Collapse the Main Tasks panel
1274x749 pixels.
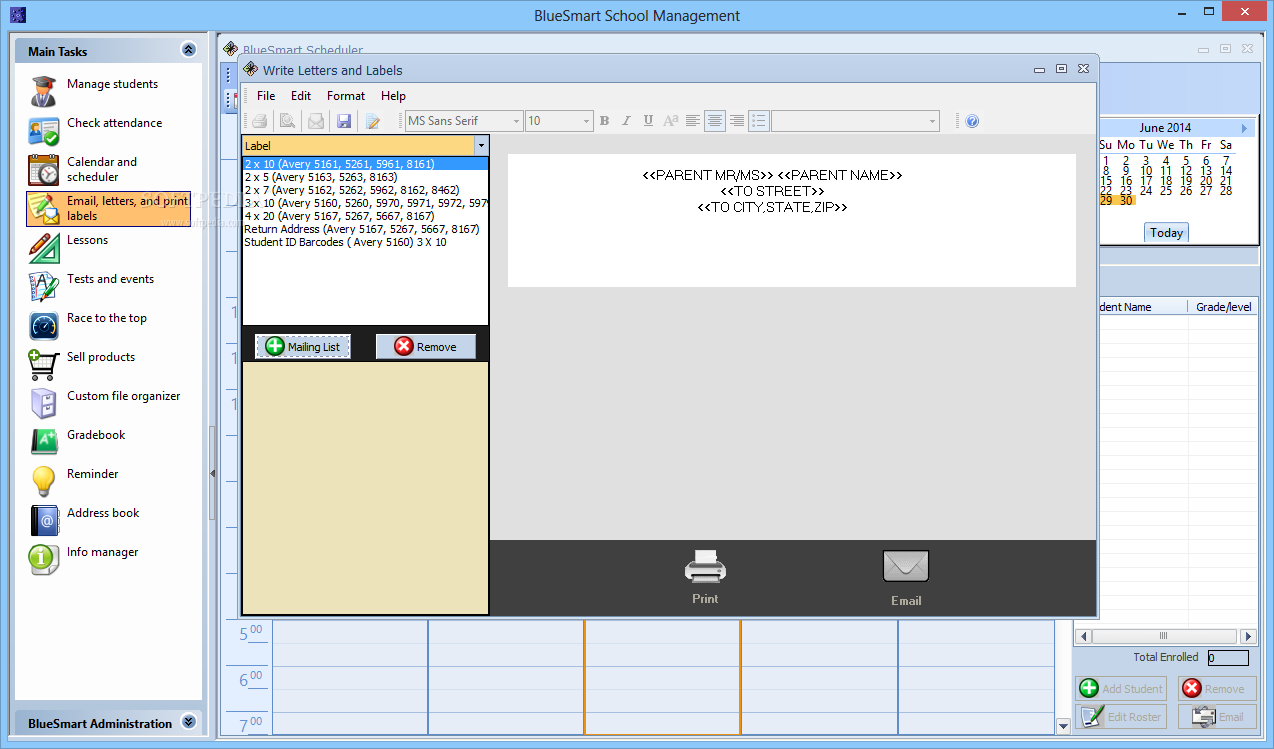pyautogui.click(x=188, y=50)
